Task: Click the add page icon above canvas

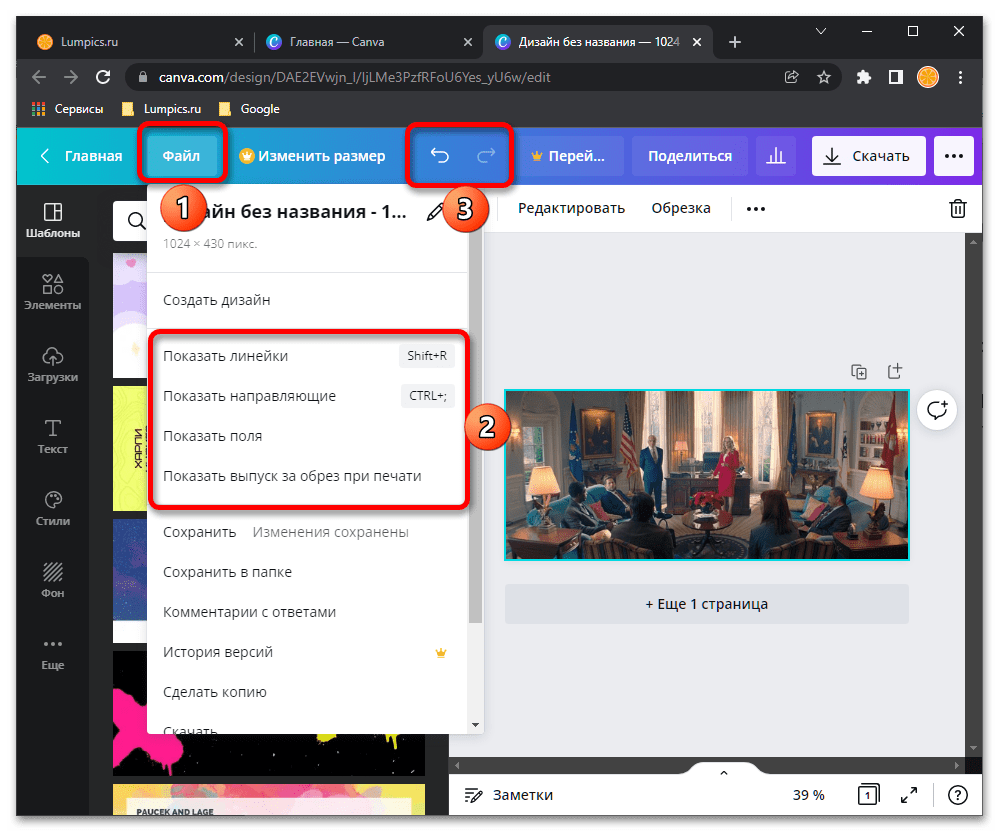Action: click(x=895, y=371)
